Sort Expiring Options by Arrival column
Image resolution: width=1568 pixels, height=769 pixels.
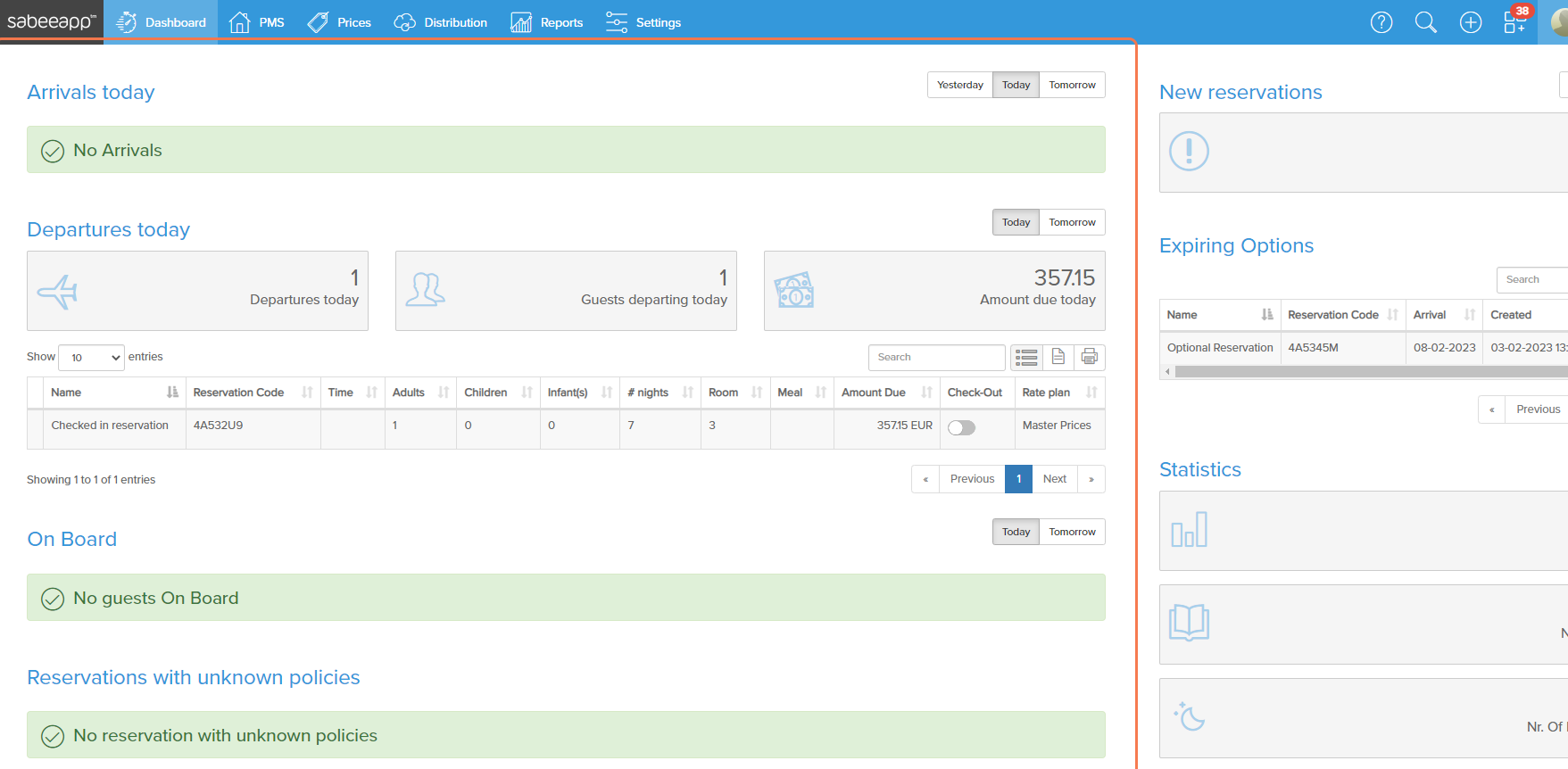point(1445,315)
